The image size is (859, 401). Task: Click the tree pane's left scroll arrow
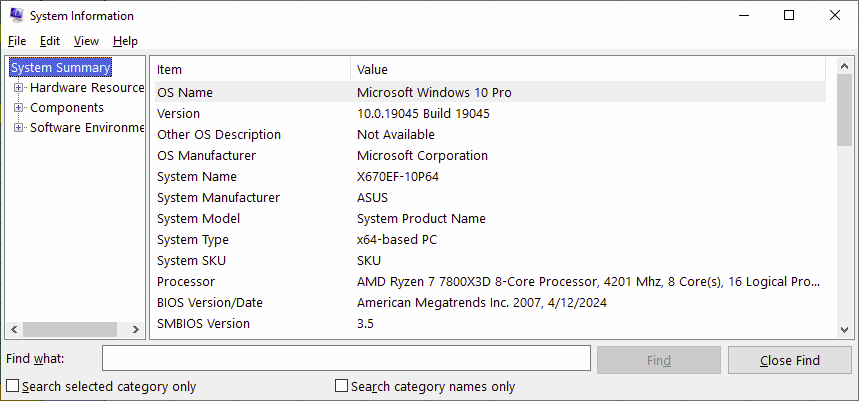(x=14, y=329)
